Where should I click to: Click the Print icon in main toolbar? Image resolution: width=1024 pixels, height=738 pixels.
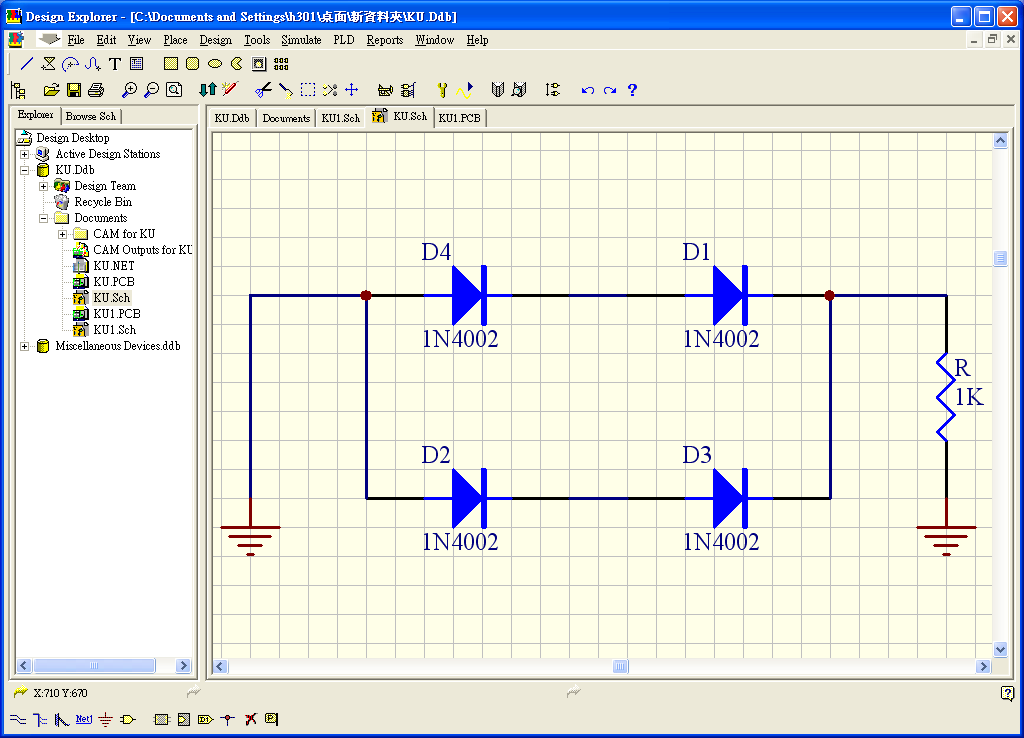click(96, 90)
